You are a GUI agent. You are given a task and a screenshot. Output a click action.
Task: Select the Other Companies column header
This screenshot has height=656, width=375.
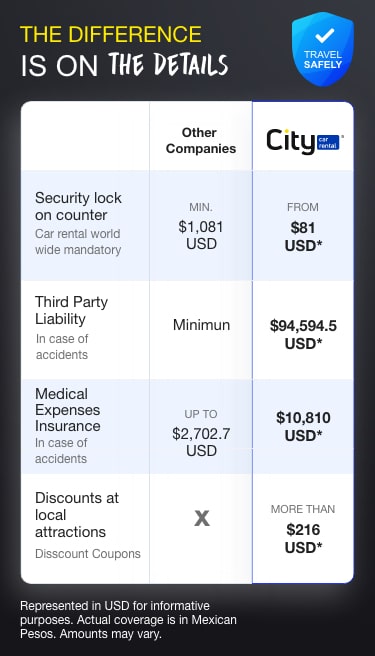pos(200,141)
